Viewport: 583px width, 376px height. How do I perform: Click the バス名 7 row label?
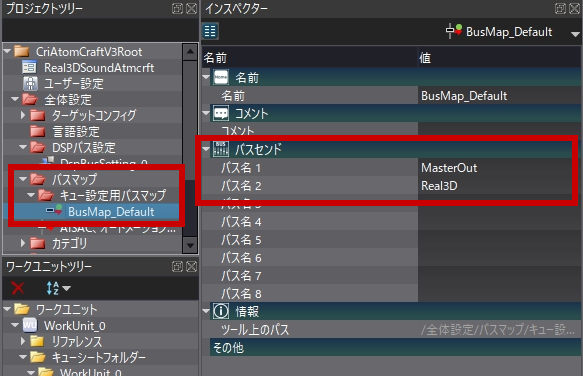point(241,276)
